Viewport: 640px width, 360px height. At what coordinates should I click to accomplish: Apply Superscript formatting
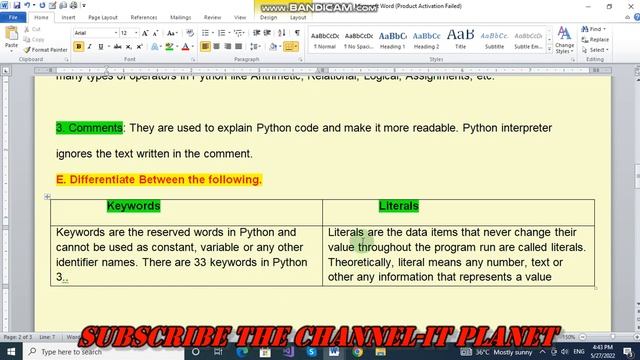pos(139,47)
